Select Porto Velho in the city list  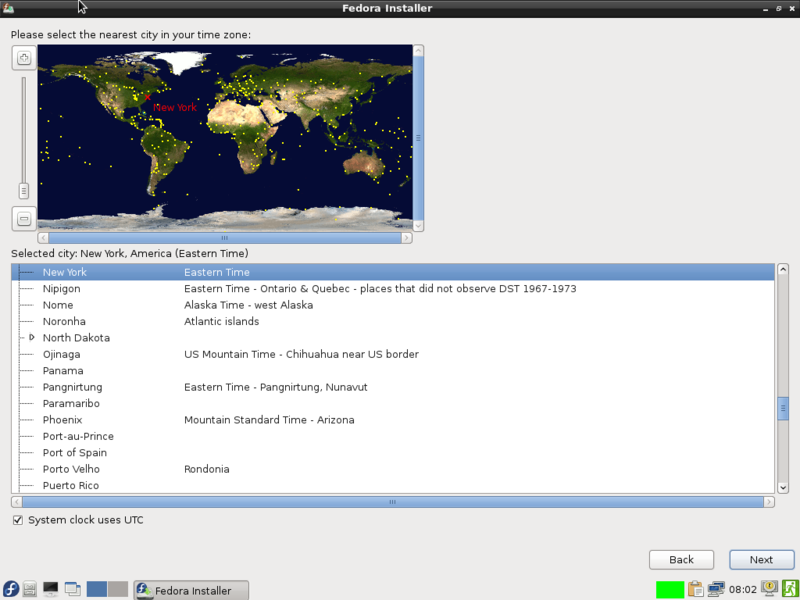point(392,469)
